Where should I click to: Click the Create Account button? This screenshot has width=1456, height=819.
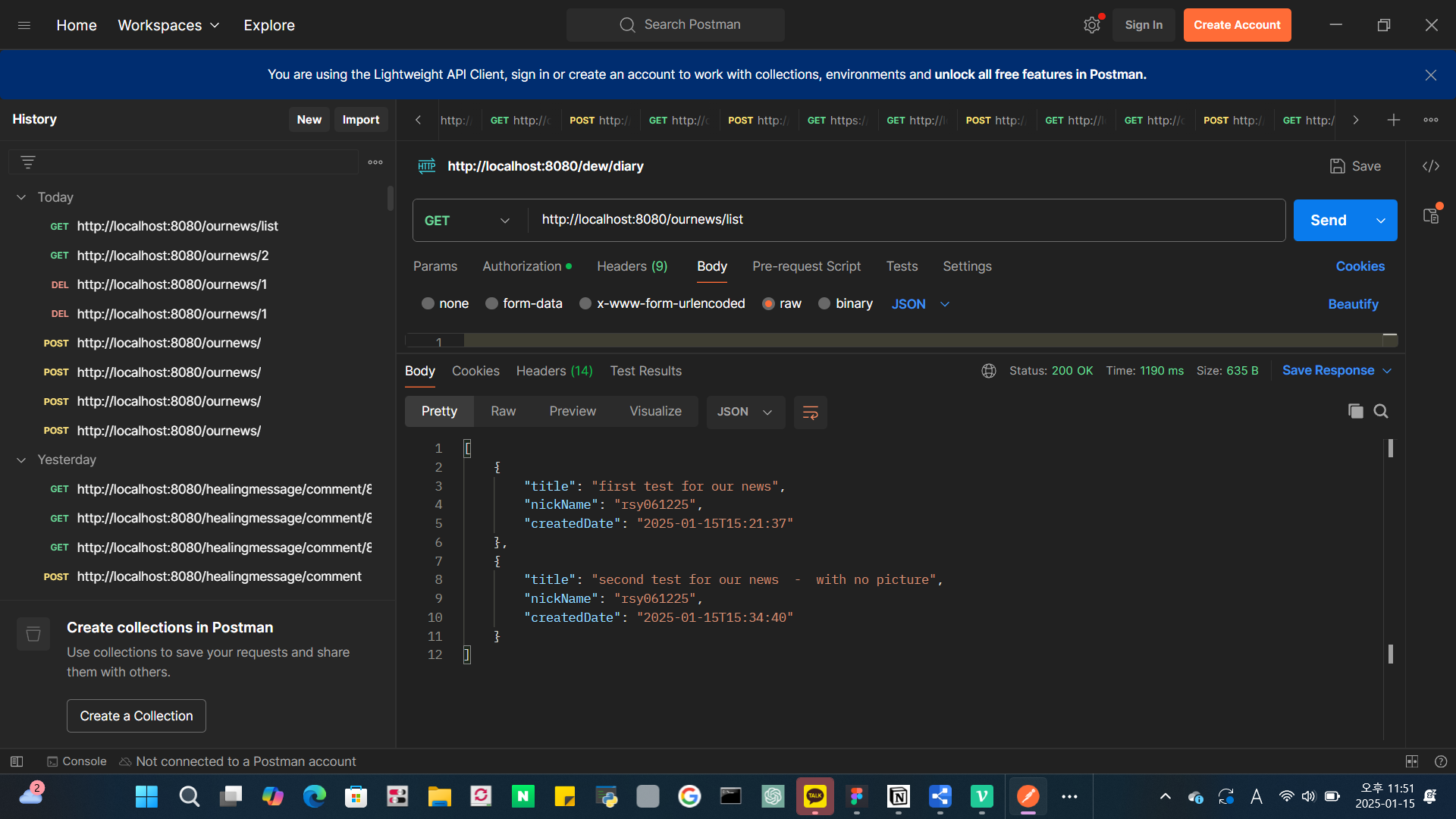click(1238, 25)
